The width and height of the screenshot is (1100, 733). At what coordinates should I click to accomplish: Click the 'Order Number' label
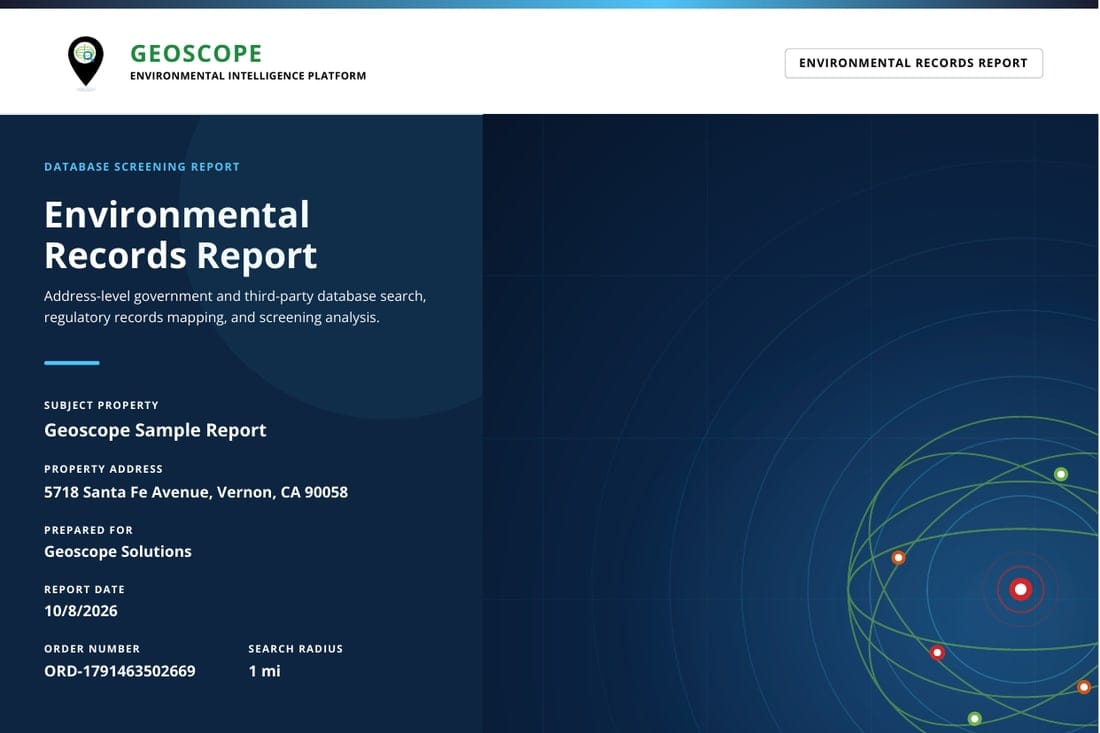click(92, 649)
